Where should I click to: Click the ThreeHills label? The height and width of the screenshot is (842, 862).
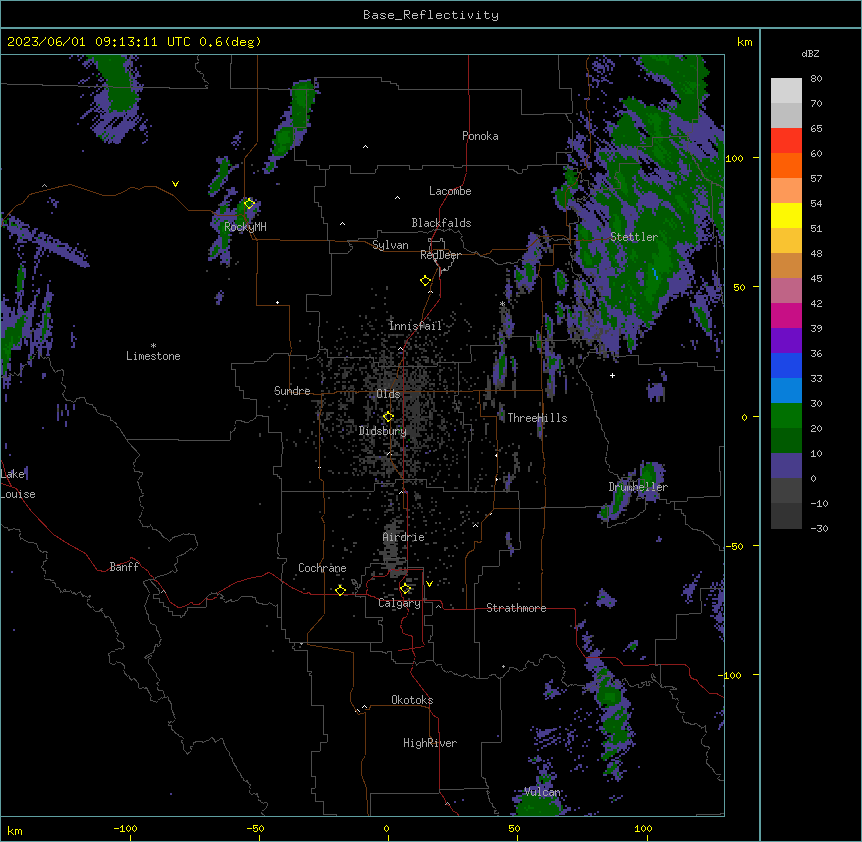tap(537, 418)
